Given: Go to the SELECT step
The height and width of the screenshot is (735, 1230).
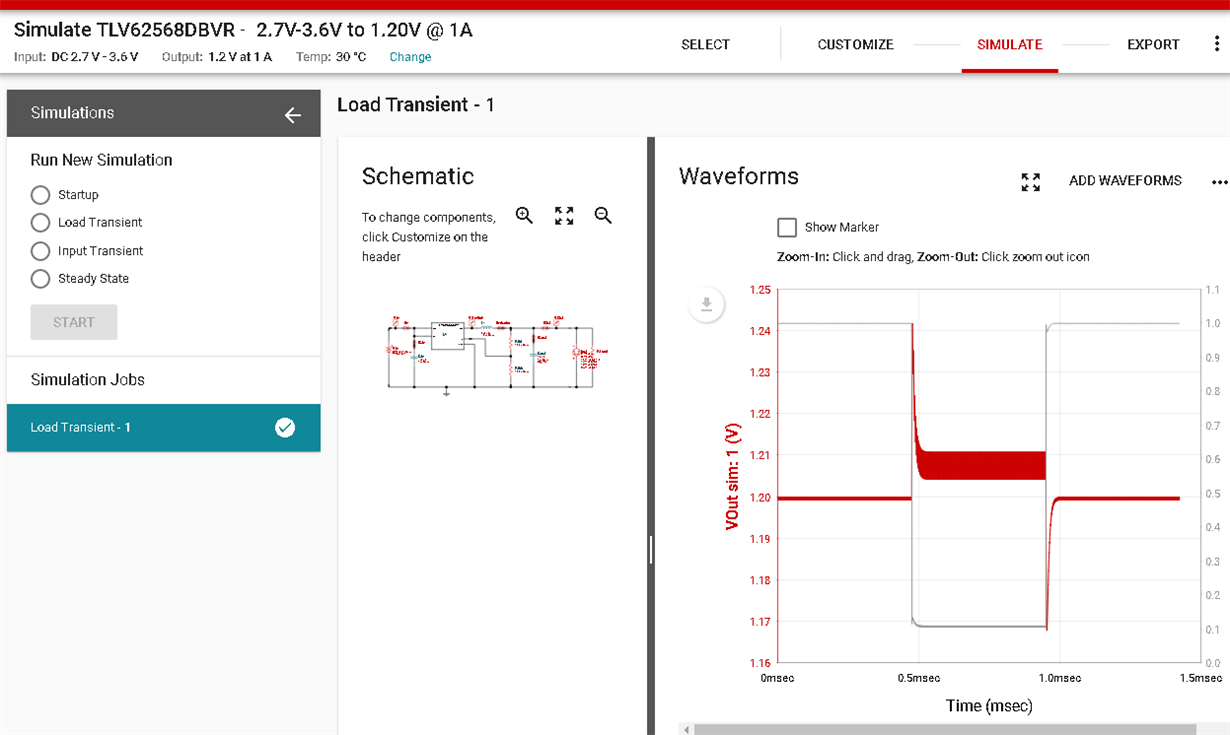Looking at the screenshot, I should [x=706, y=45].
